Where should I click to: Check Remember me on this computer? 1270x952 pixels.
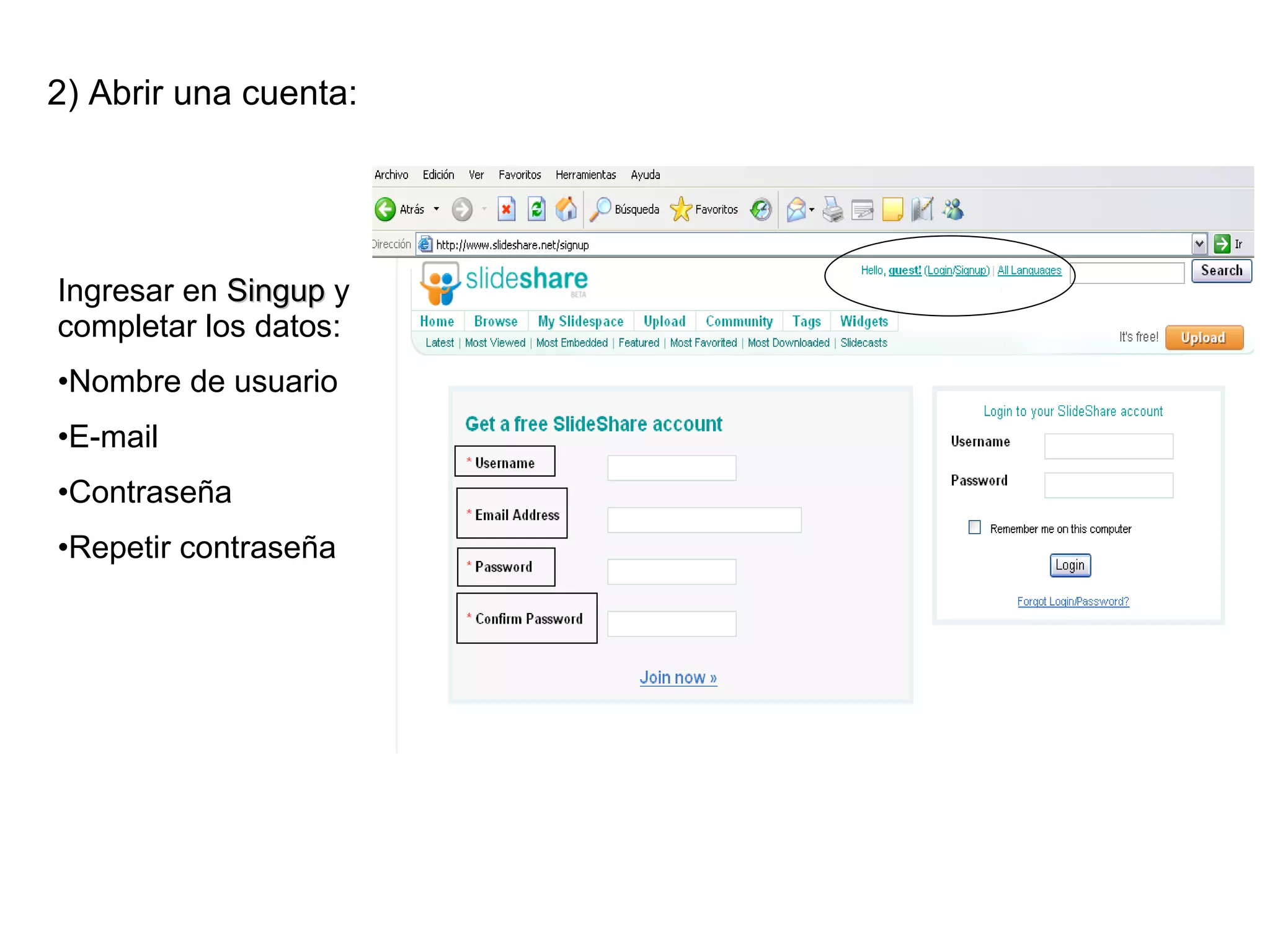[975, 527]
